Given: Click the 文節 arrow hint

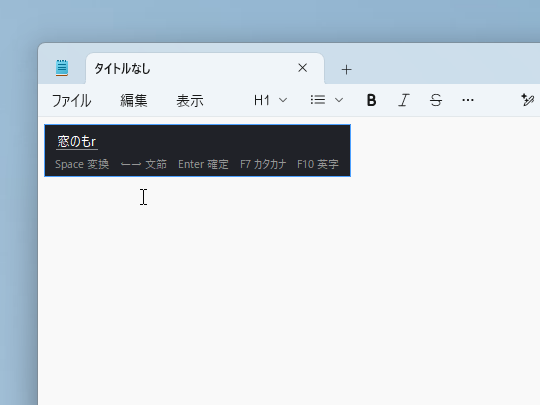Looking at the screenshot, I should coord(144,164).
